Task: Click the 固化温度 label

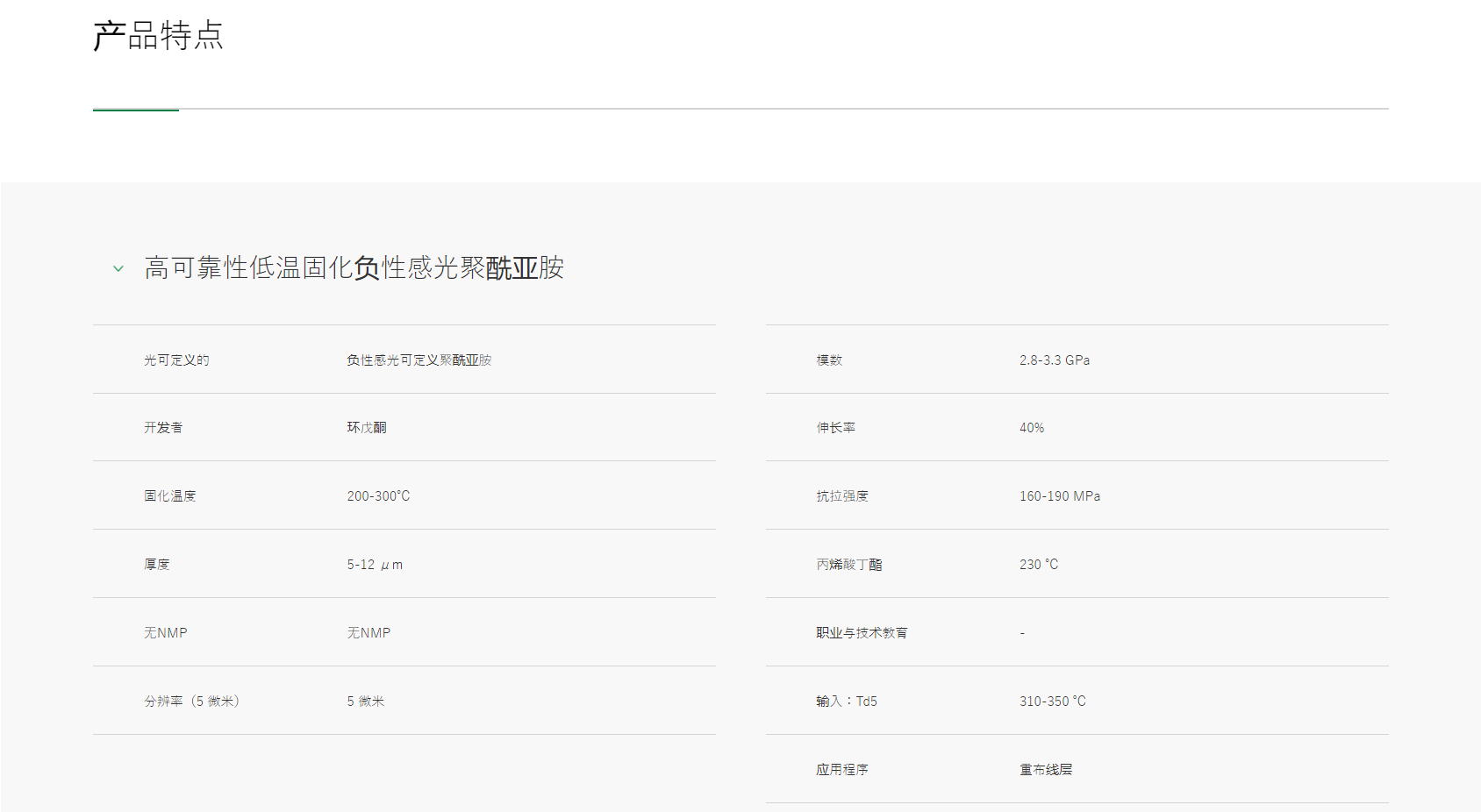Action: pyautogui.click(x=169, y=496)
